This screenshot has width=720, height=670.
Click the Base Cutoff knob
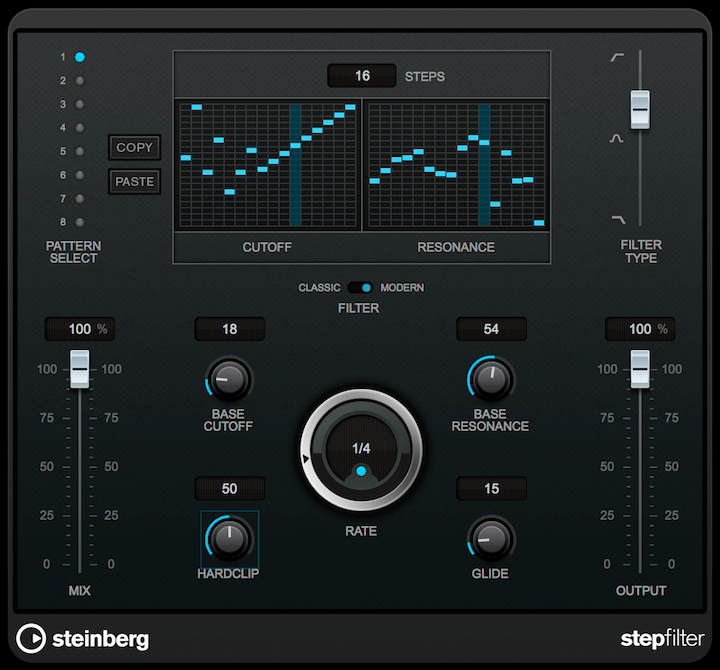tap(229, 380)
